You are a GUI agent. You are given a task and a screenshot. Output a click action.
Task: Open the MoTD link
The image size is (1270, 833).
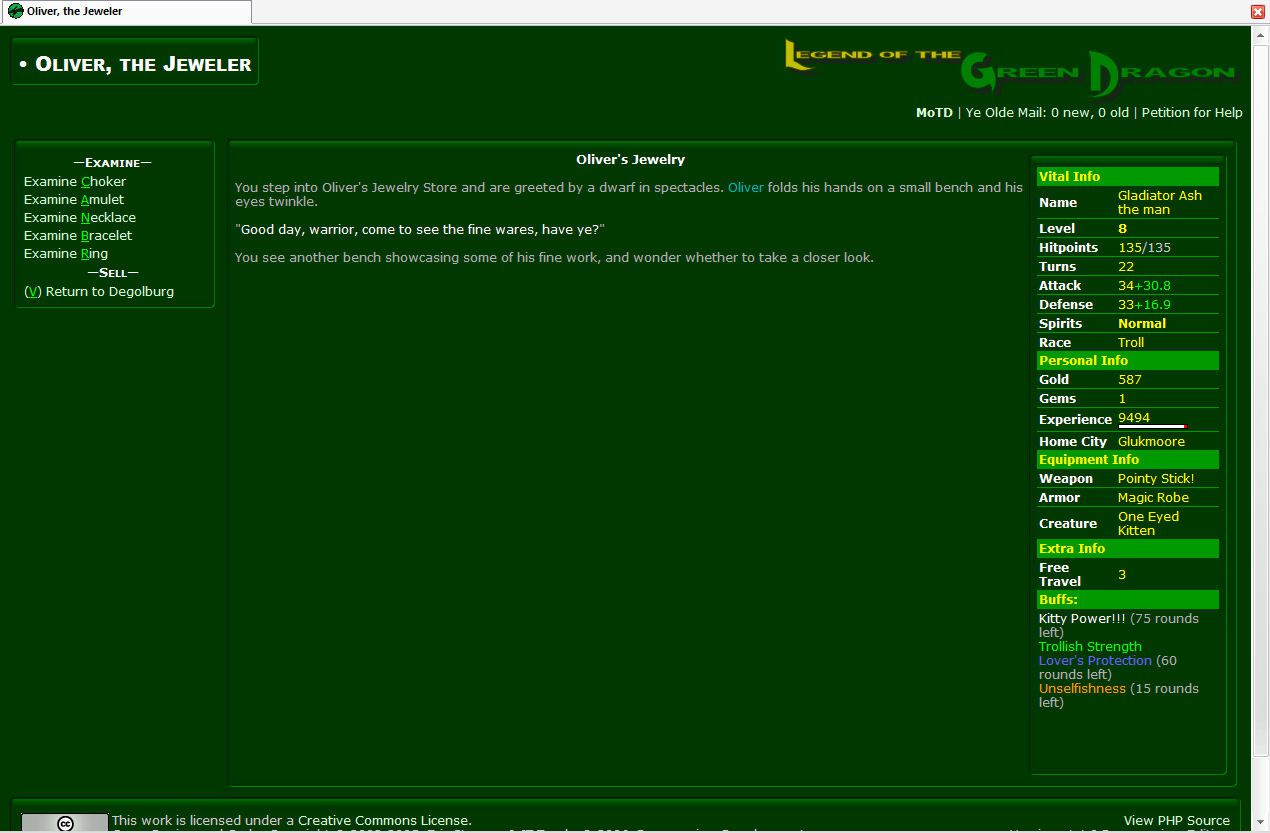click(x=934, y=113)
